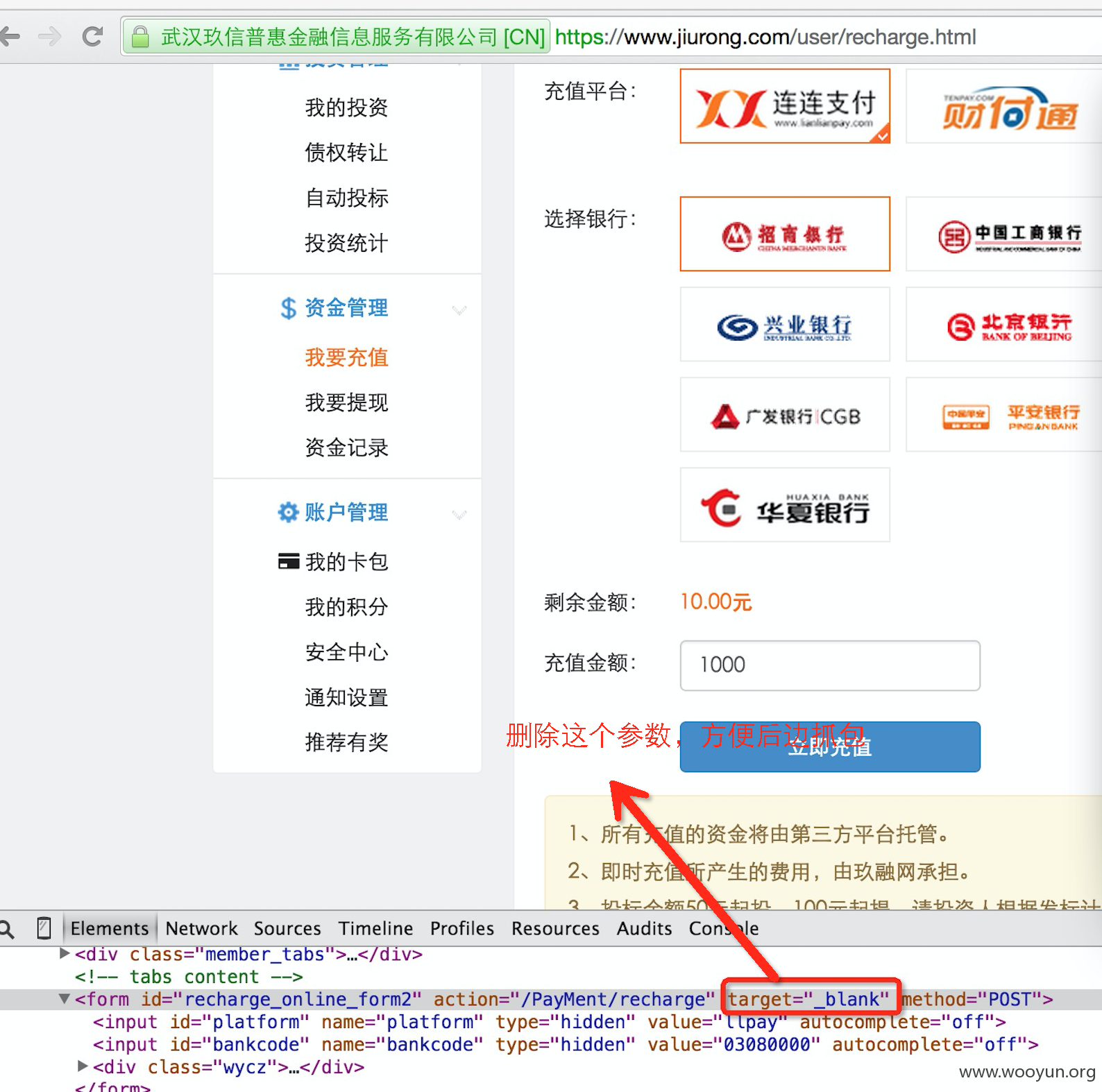Viewport: 1102px width, 1092px height.
Task: Click the URL in the address bar
Action: (x=765, y=37)
